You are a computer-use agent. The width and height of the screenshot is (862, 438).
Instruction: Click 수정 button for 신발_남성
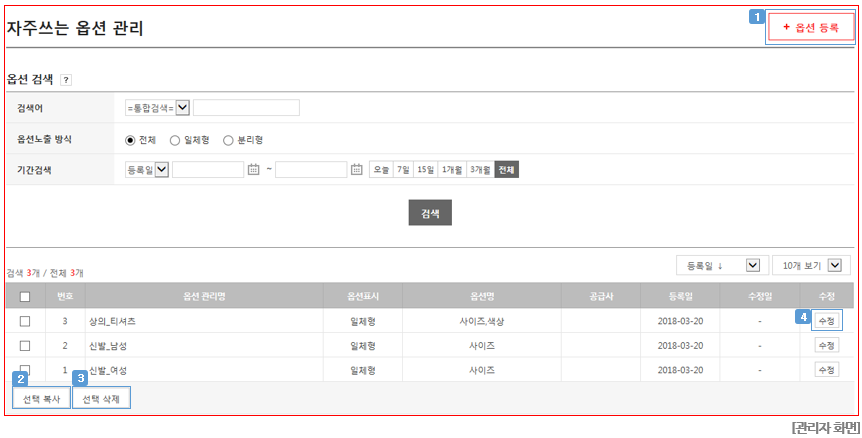pos(827,345)
